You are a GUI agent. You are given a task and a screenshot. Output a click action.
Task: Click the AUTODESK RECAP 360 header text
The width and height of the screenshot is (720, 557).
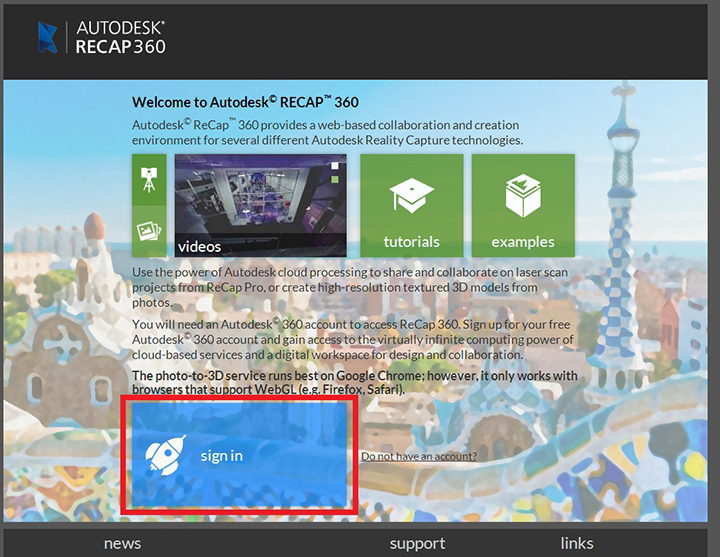pos(120,37)
